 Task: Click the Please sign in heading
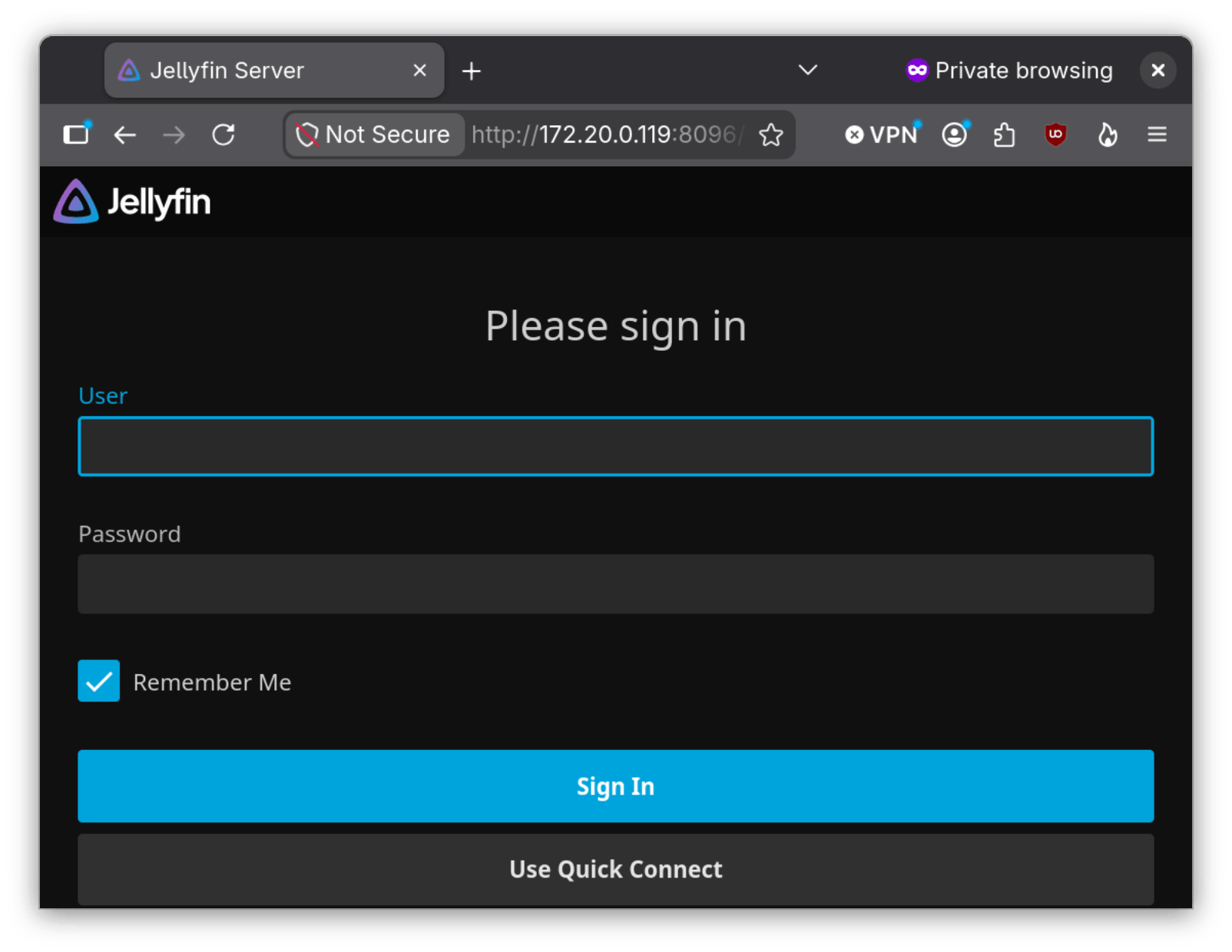coord(616,326)
